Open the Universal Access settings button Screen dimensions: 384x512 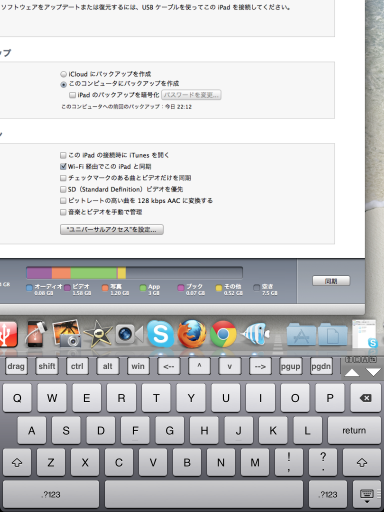point(112,229)
